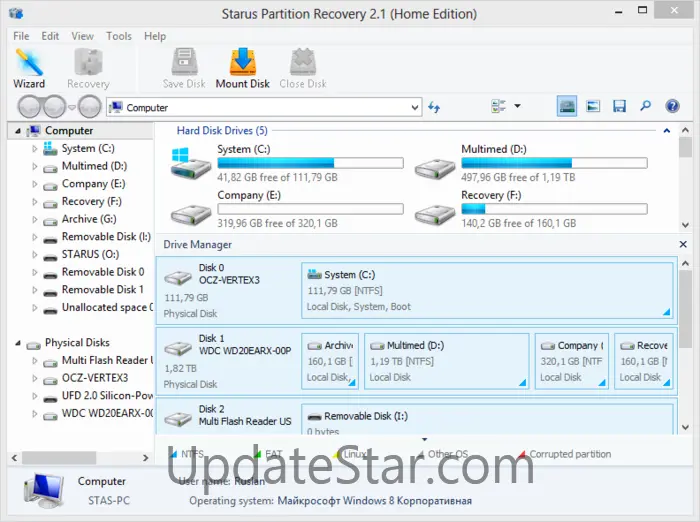Open help via question mark icon
Screen dimensions: 700x522
tap(672, 106)
